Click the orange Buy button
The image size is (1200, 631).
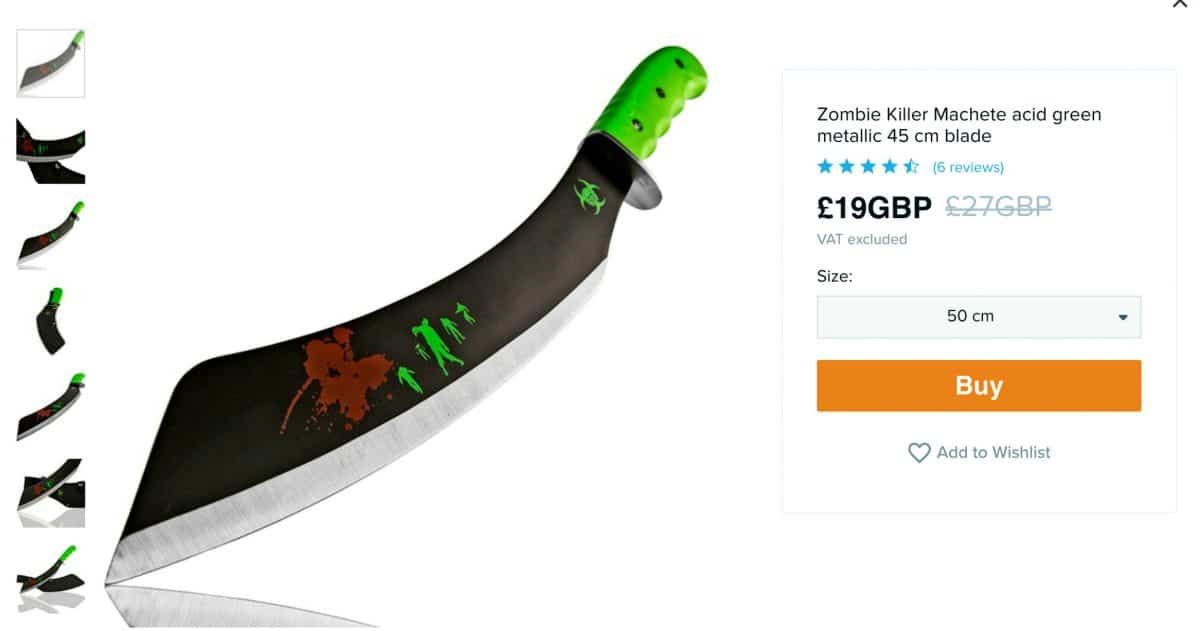coord(979,386)
